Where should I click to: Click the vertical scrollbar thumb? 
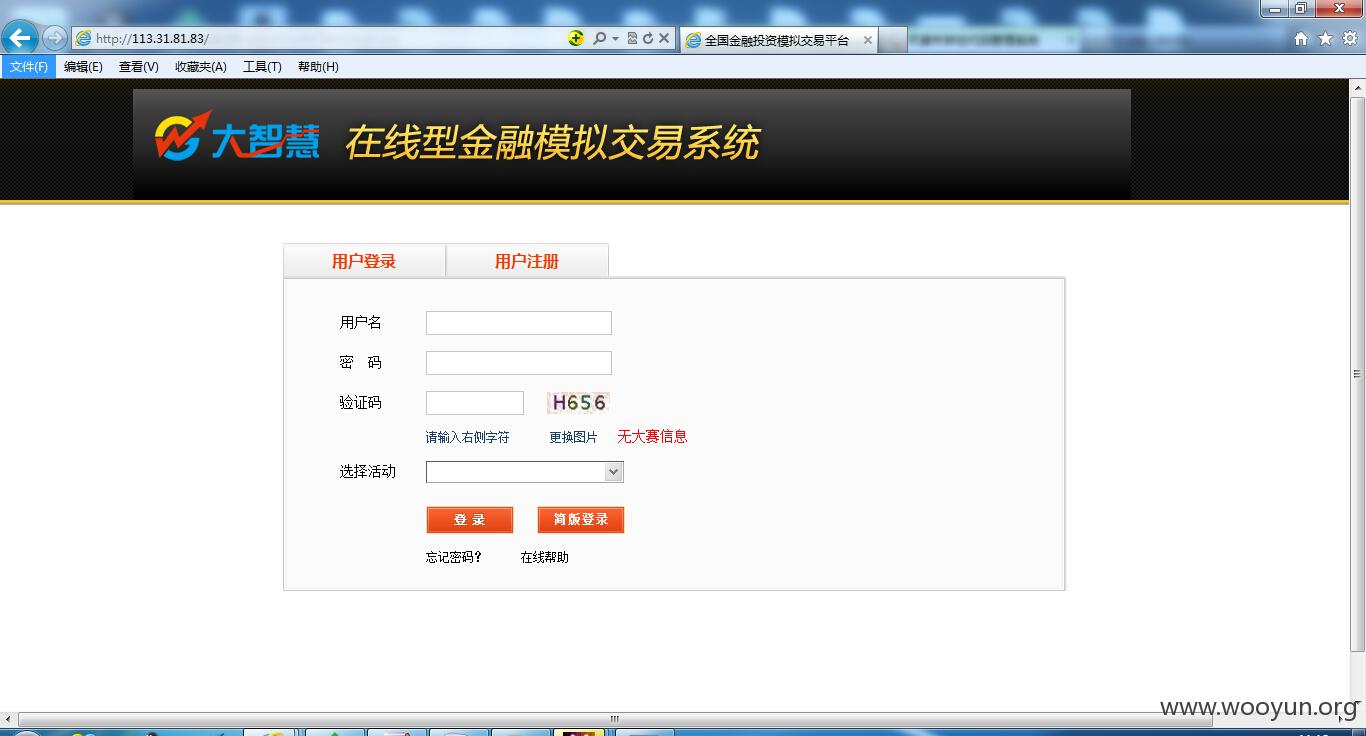[x=1357, y=374]
